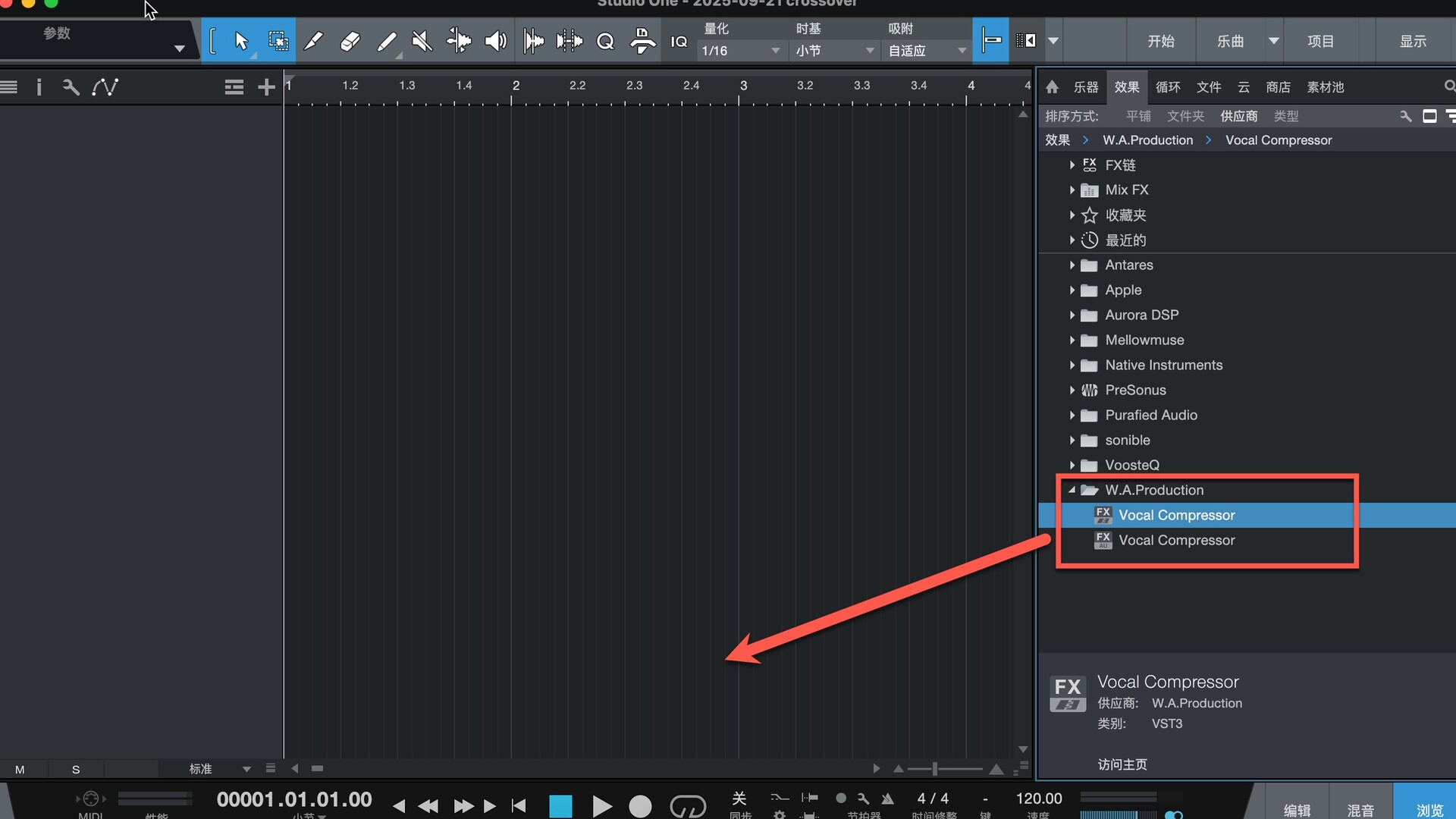Click the tempo 120.00 field

(x=1039, y=799)
